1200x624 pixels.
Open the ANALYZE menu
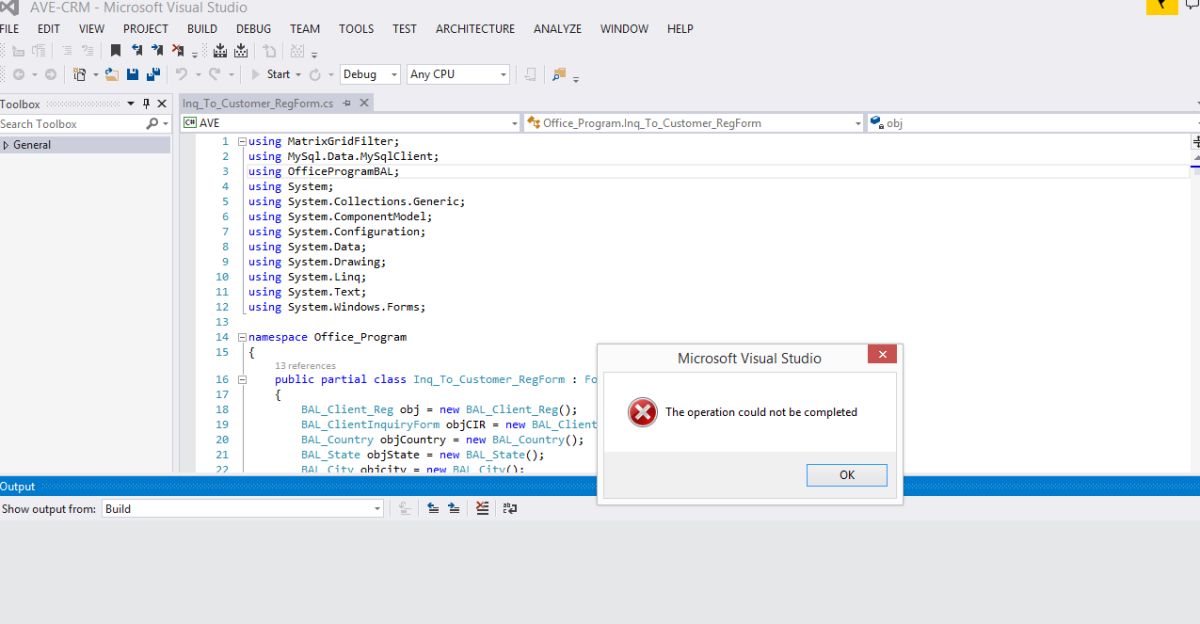point(558,29)
